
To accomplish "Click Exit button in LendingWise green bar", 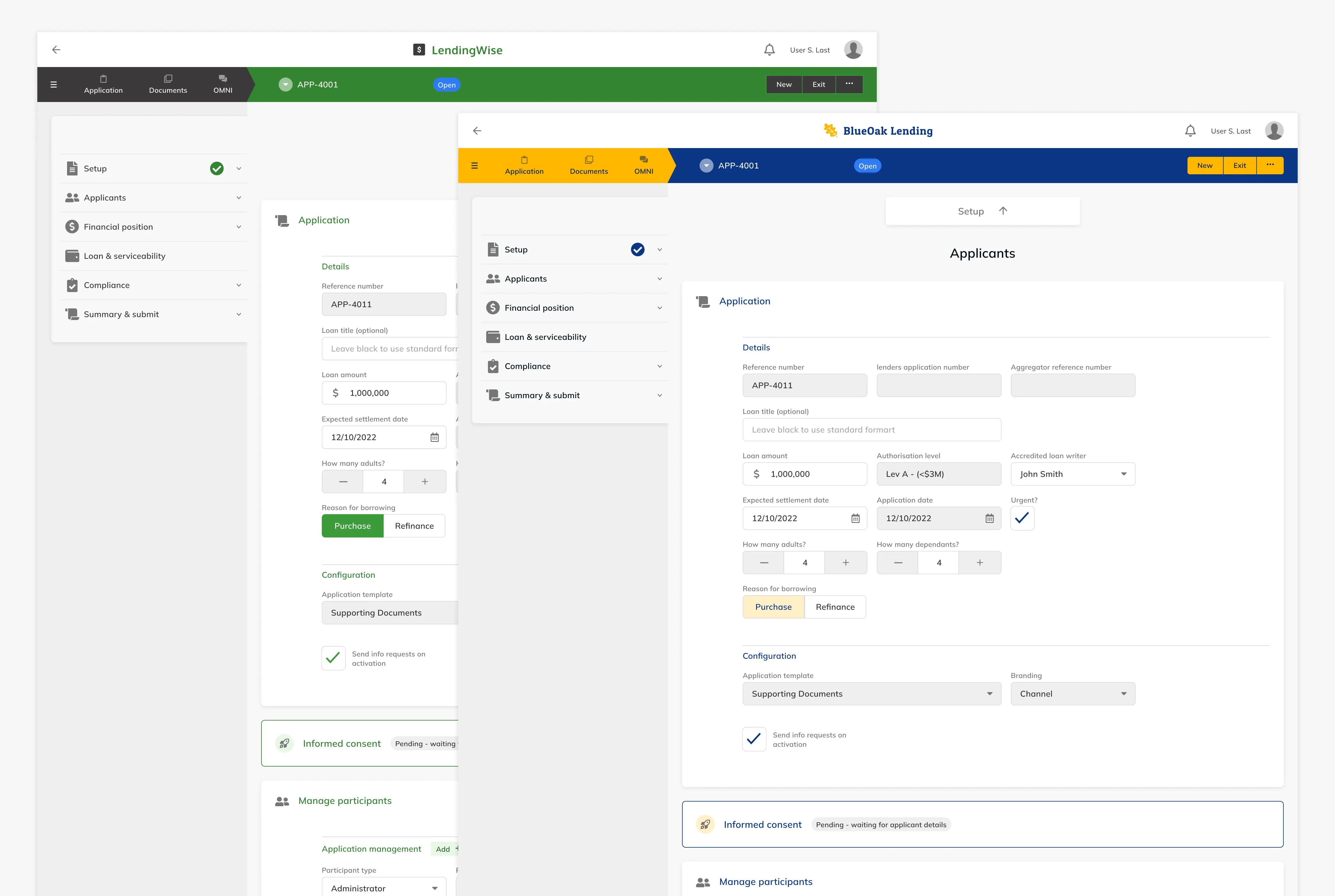I will tap(819, 84).
